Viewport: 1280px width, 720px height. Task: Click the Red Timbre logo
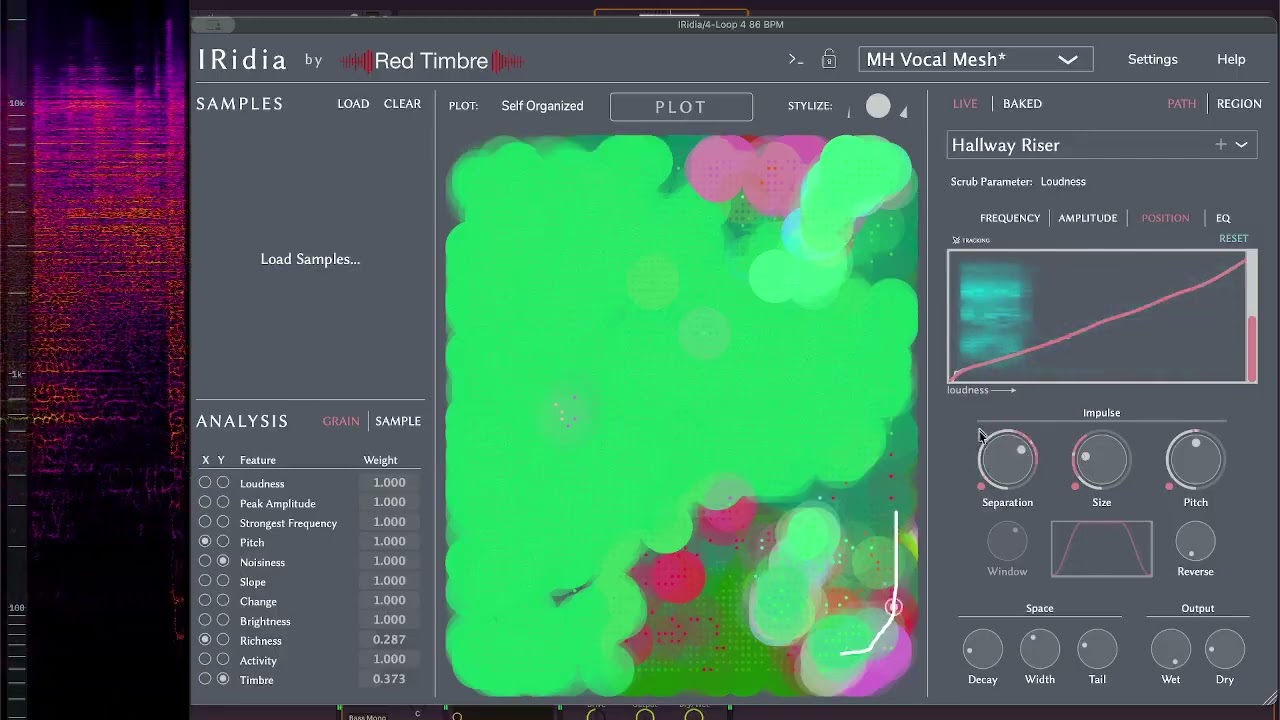[x=431, y=61]
